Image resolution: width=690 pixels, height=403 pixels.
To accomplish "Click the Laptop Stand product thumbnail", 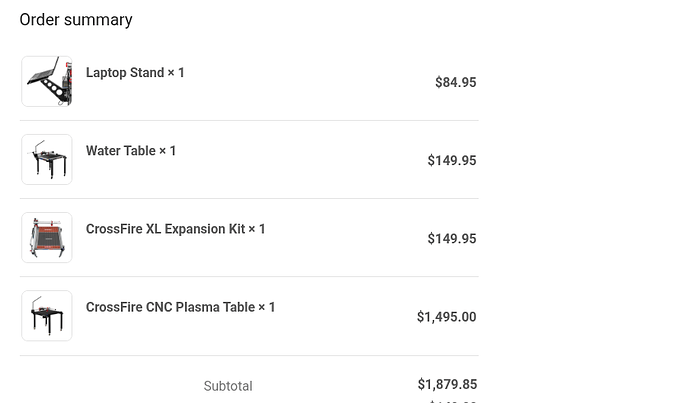I will tap(47, 82).
